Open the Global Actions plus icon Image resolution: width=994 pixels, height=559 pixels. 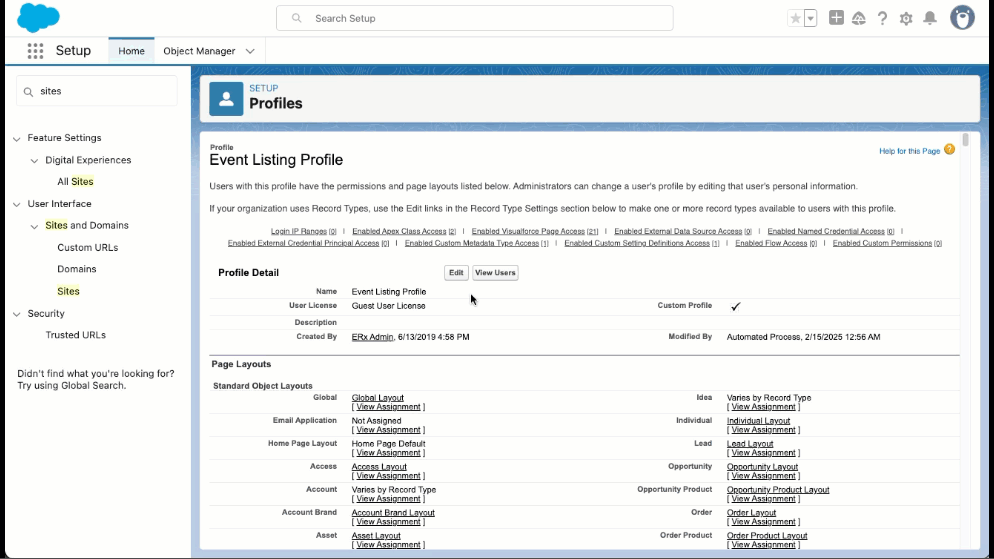(836, 18)
